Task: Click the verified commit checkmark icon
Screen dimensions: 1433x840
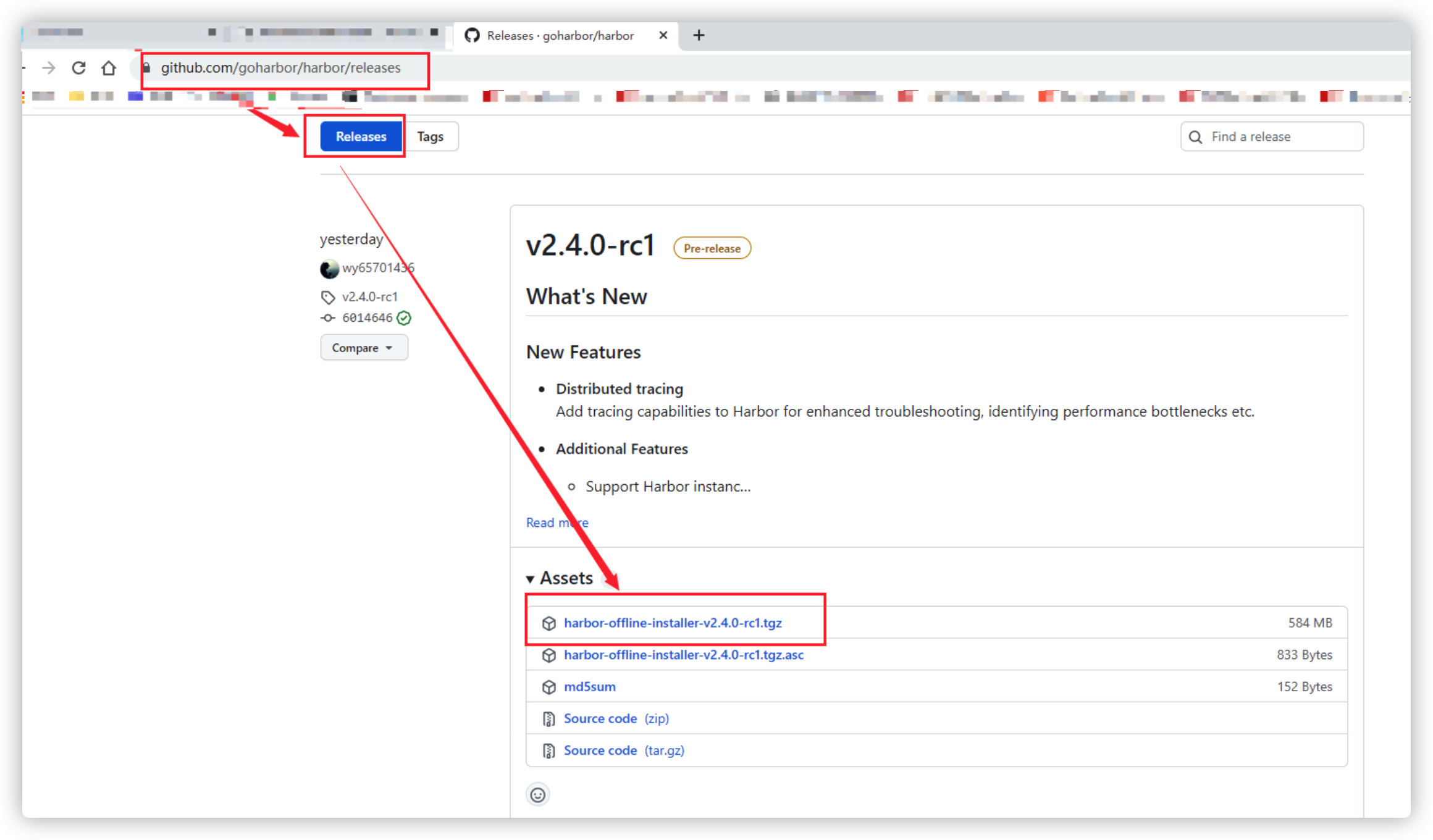Action: click(x=404, y=318)
